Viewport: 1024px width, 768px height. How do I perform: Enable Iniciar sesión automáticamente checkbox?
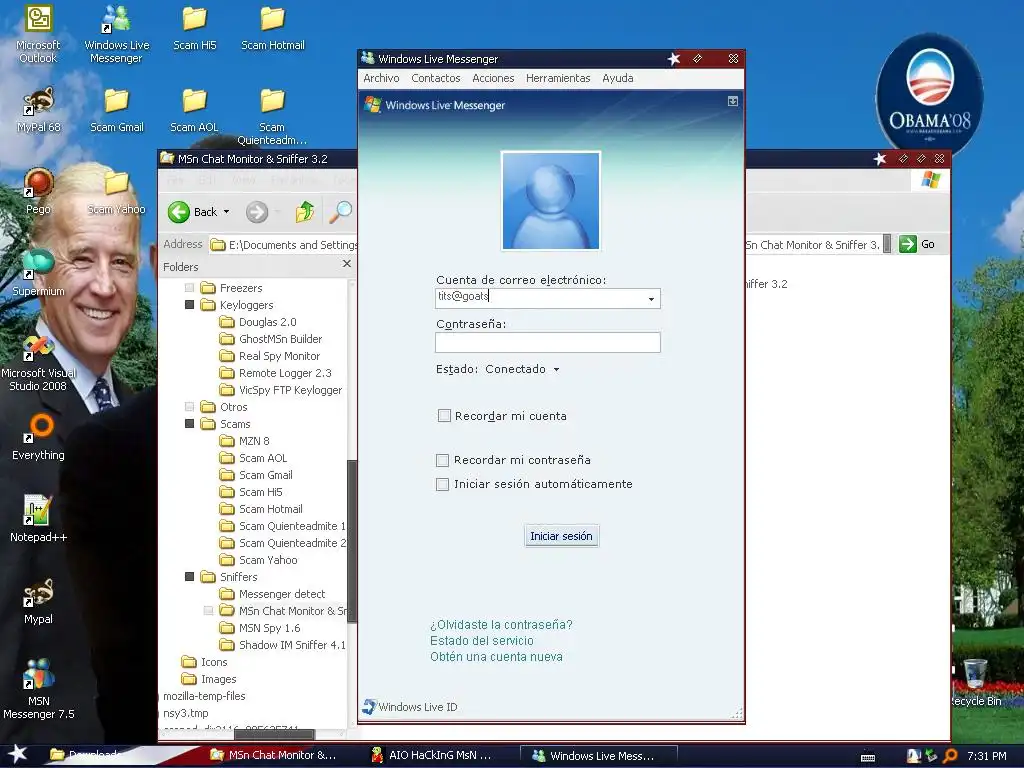click(x=442, y=484)
